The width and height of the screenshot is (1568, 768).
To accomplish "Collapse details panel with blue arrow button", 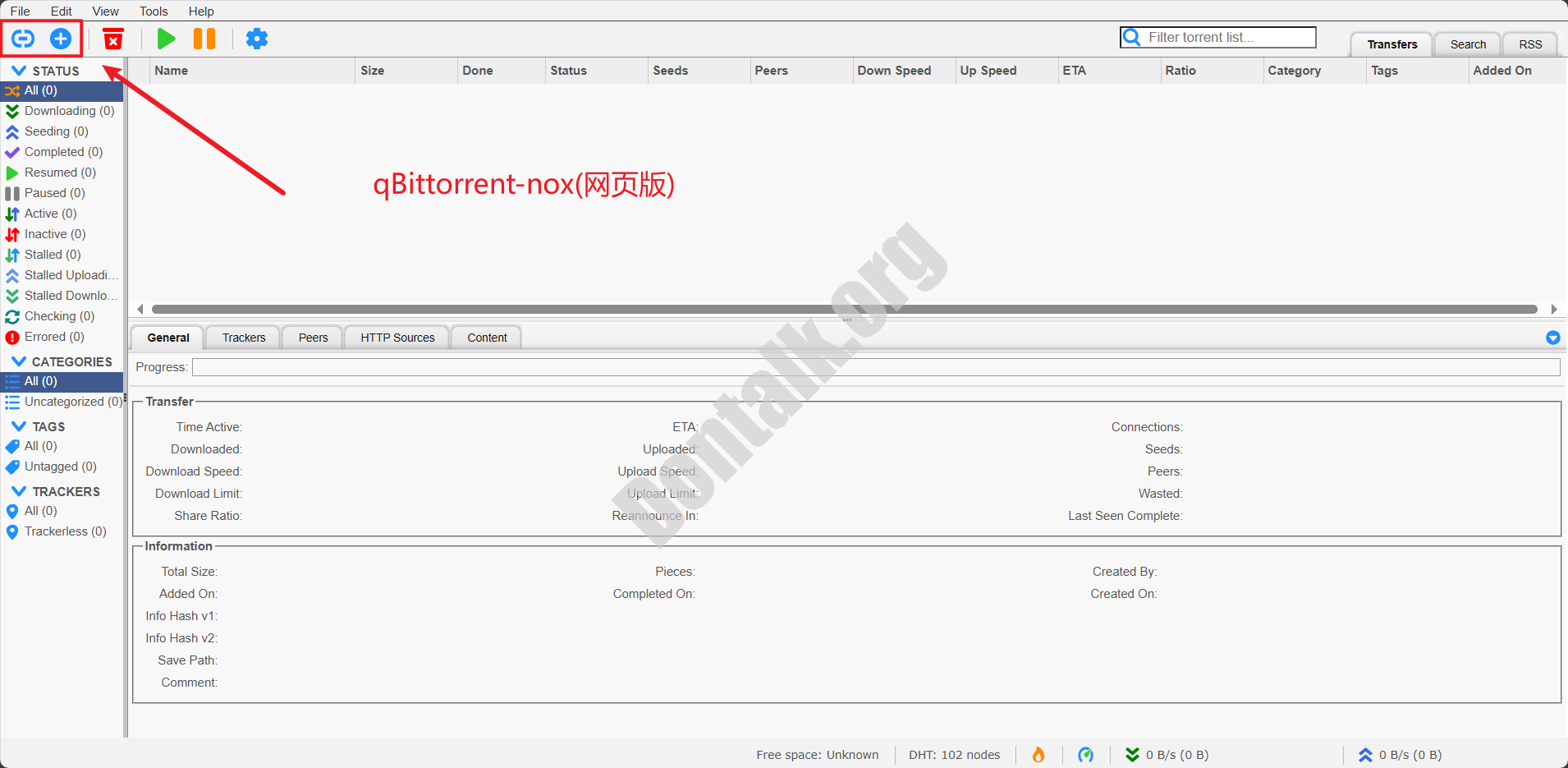I will [1552, 338].
